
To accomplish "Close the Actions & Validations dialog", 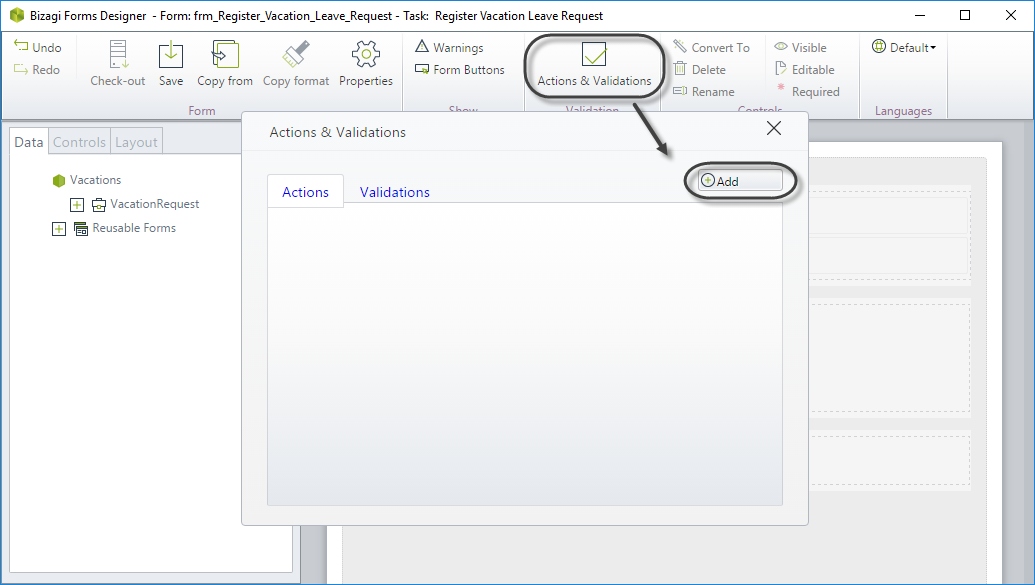I will point(774,128).
